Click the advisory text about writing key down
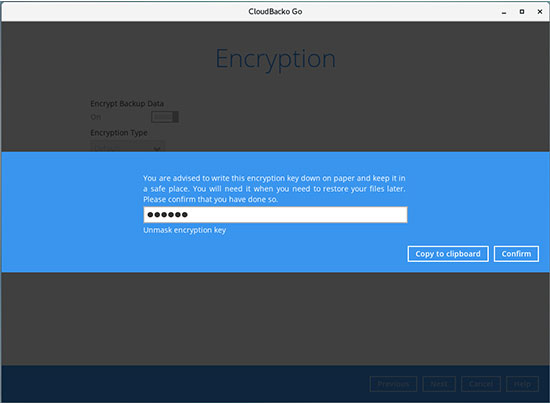The image size is (550, 404). 274,189
